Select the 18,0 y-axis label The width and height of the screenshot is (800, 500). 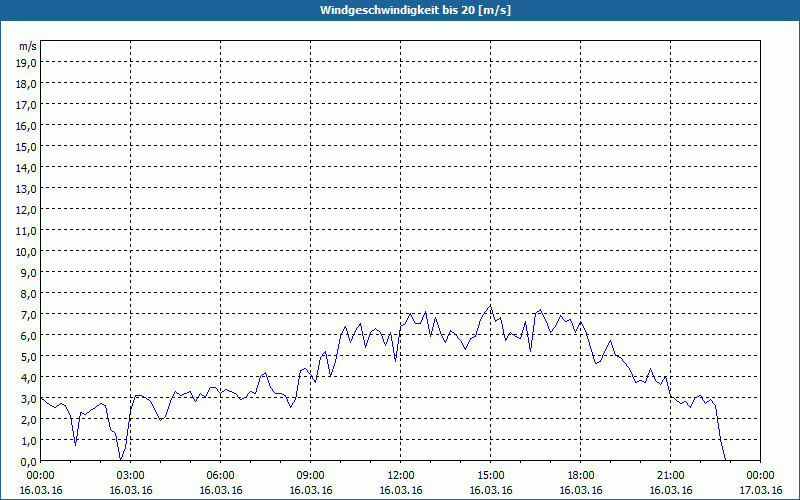coord(28,84)
